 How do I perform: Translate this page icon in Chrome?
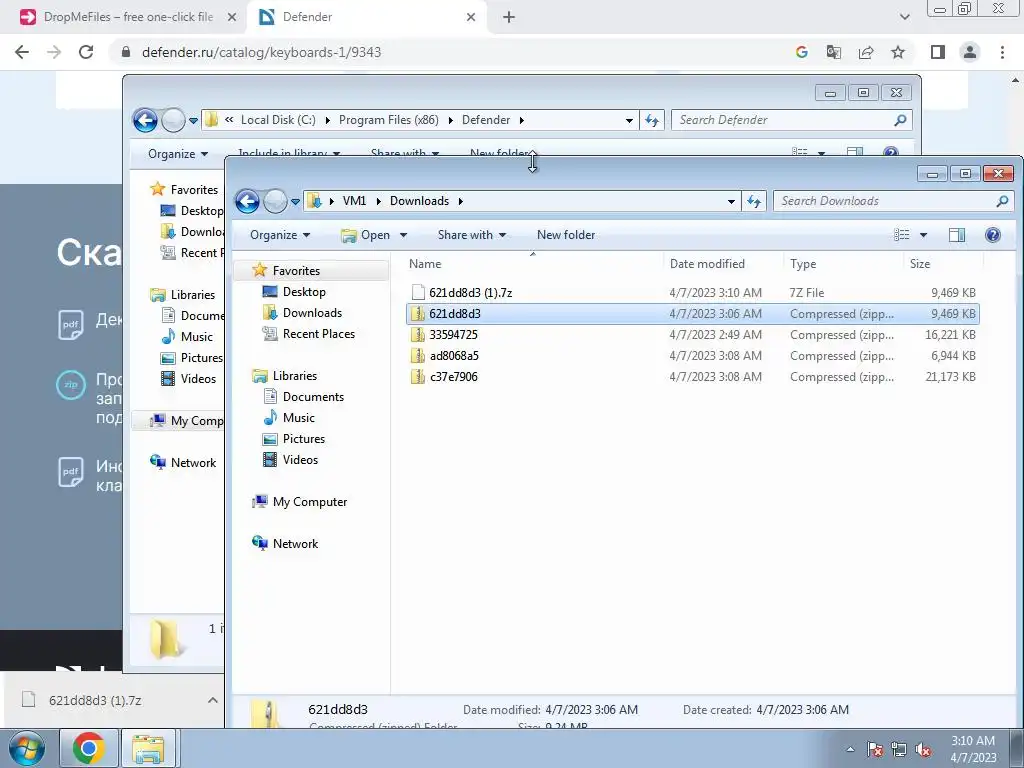coord(834,52)
